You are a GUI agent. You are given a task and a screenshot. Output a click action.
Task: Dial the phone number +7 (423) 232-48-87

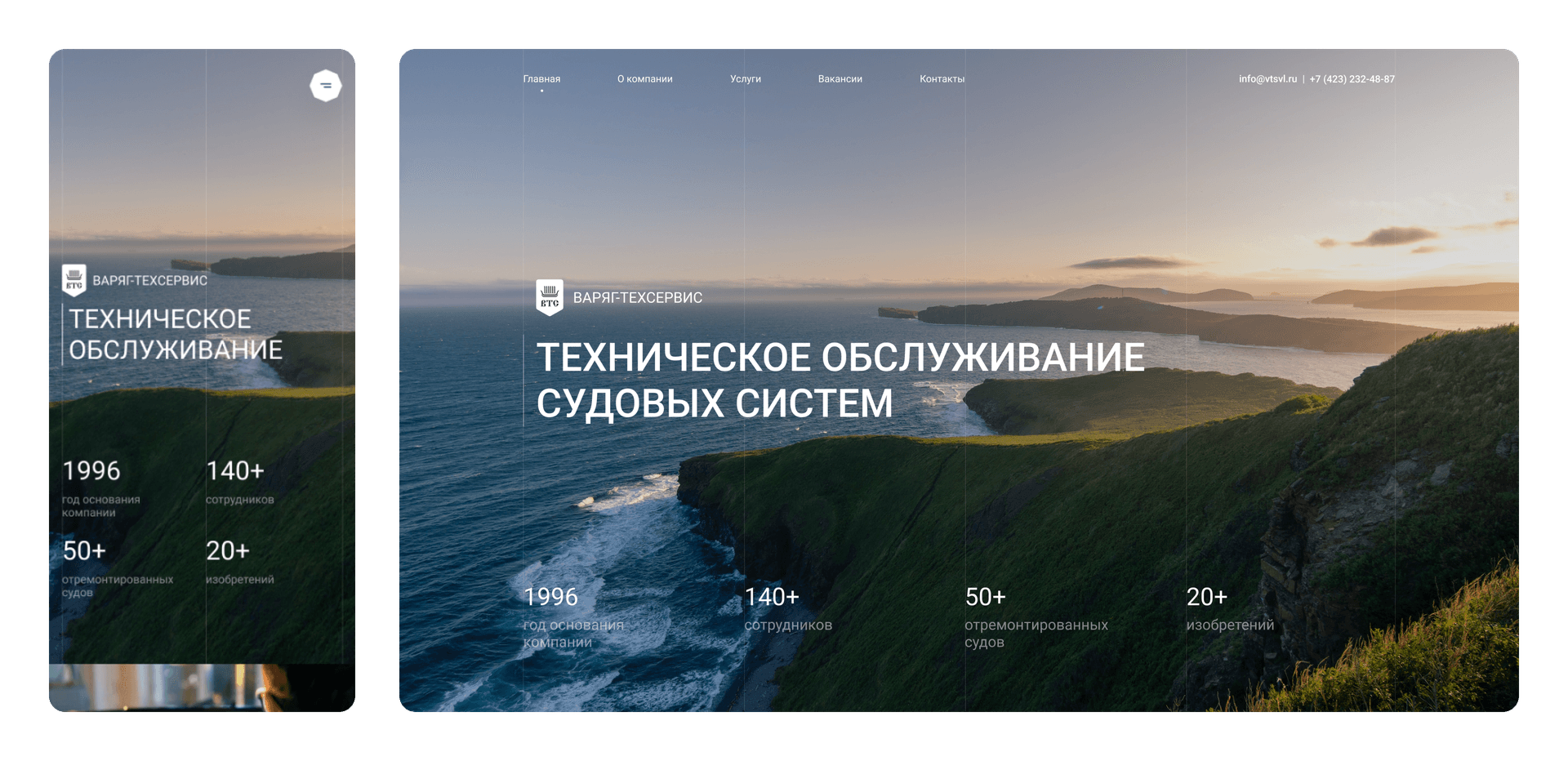(1353, 79)
